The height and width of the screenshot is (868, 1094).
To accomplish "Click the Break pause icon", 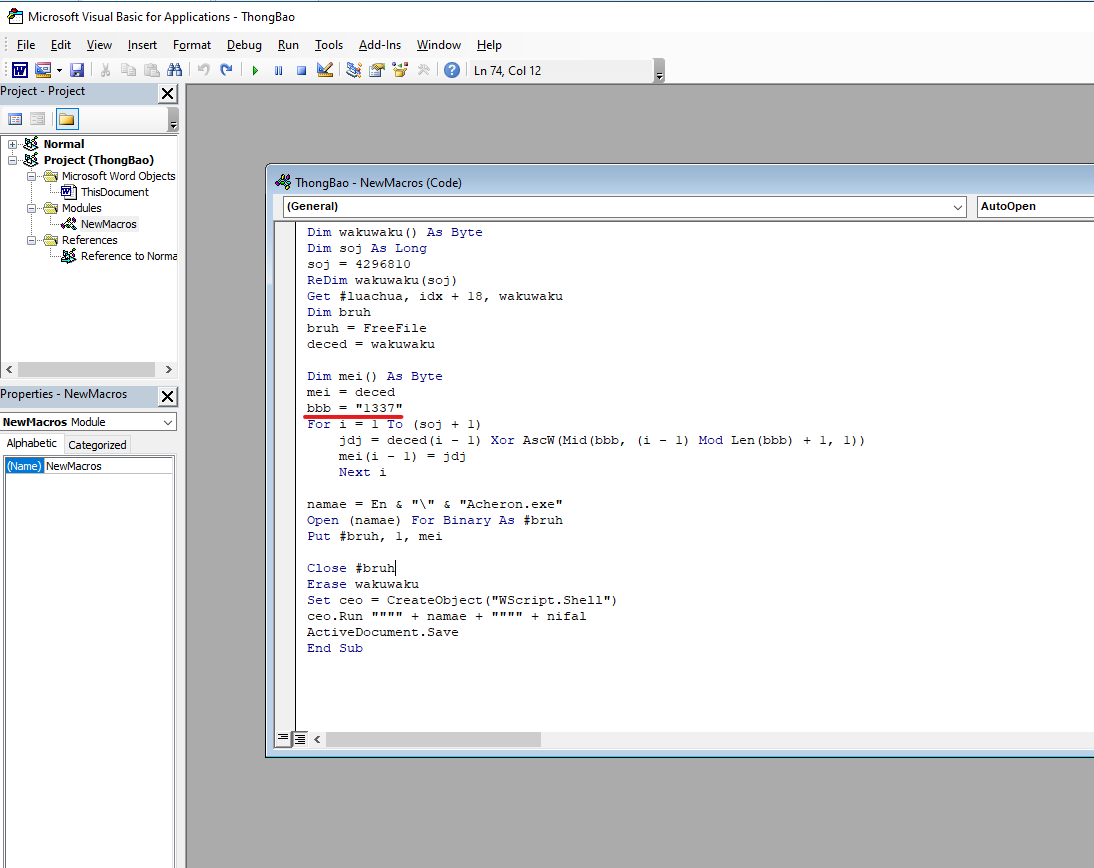I will point(278,70).
